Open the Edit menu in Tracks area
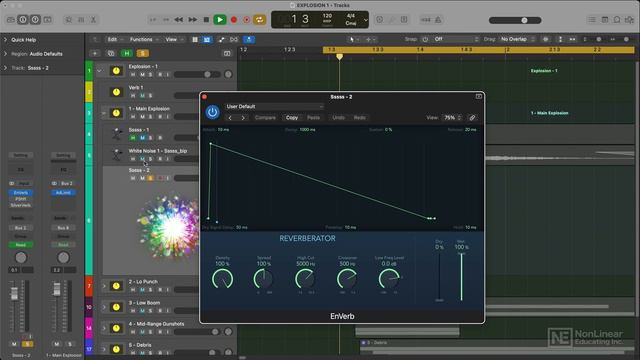The image size is (640, 360). point(114,40)
